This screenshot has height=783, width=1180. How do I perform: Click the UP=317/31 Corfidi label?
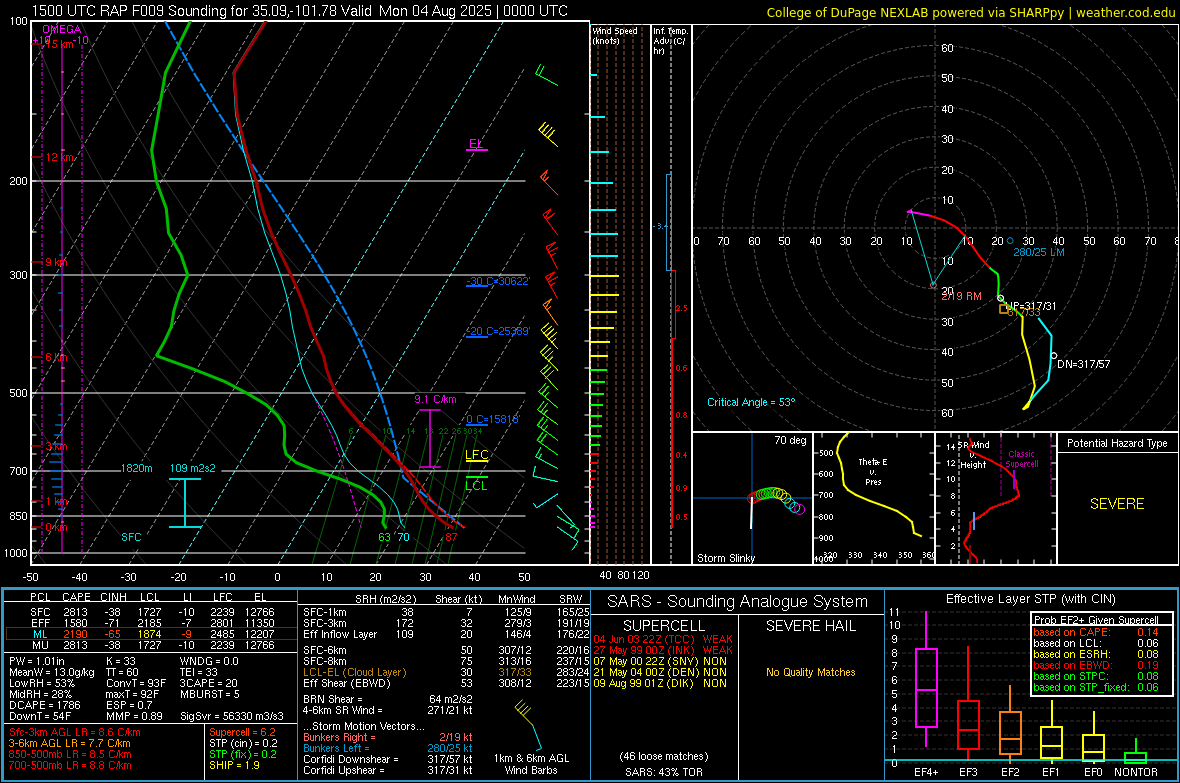tap(1031, 306)
